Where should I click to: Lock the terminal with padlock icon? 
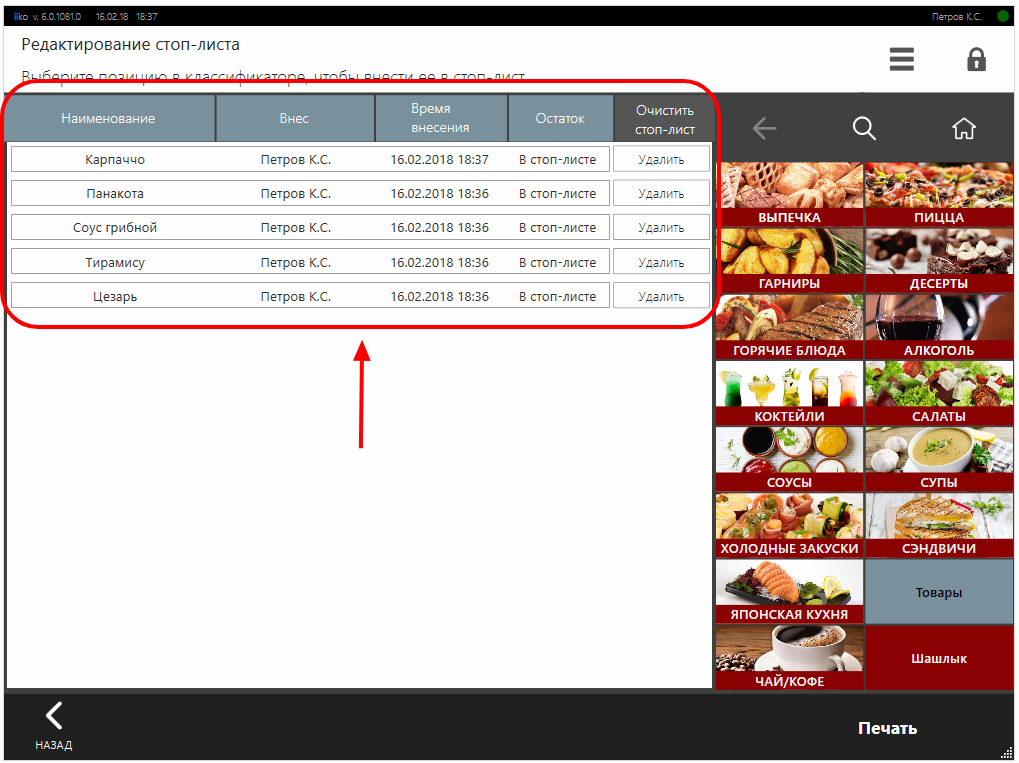tap(976, 59)
